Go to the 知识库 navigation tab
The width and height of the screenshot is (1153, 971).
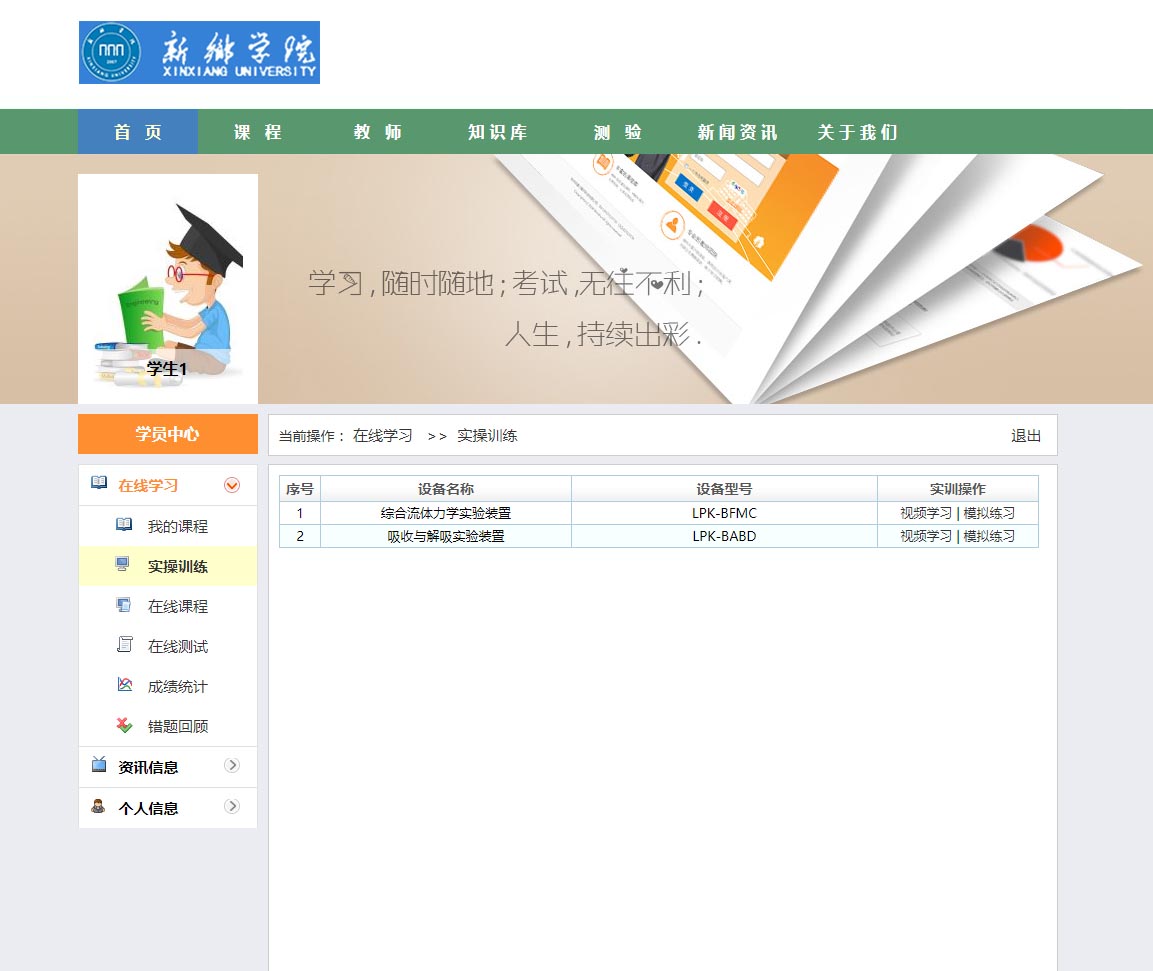[497, 132]
